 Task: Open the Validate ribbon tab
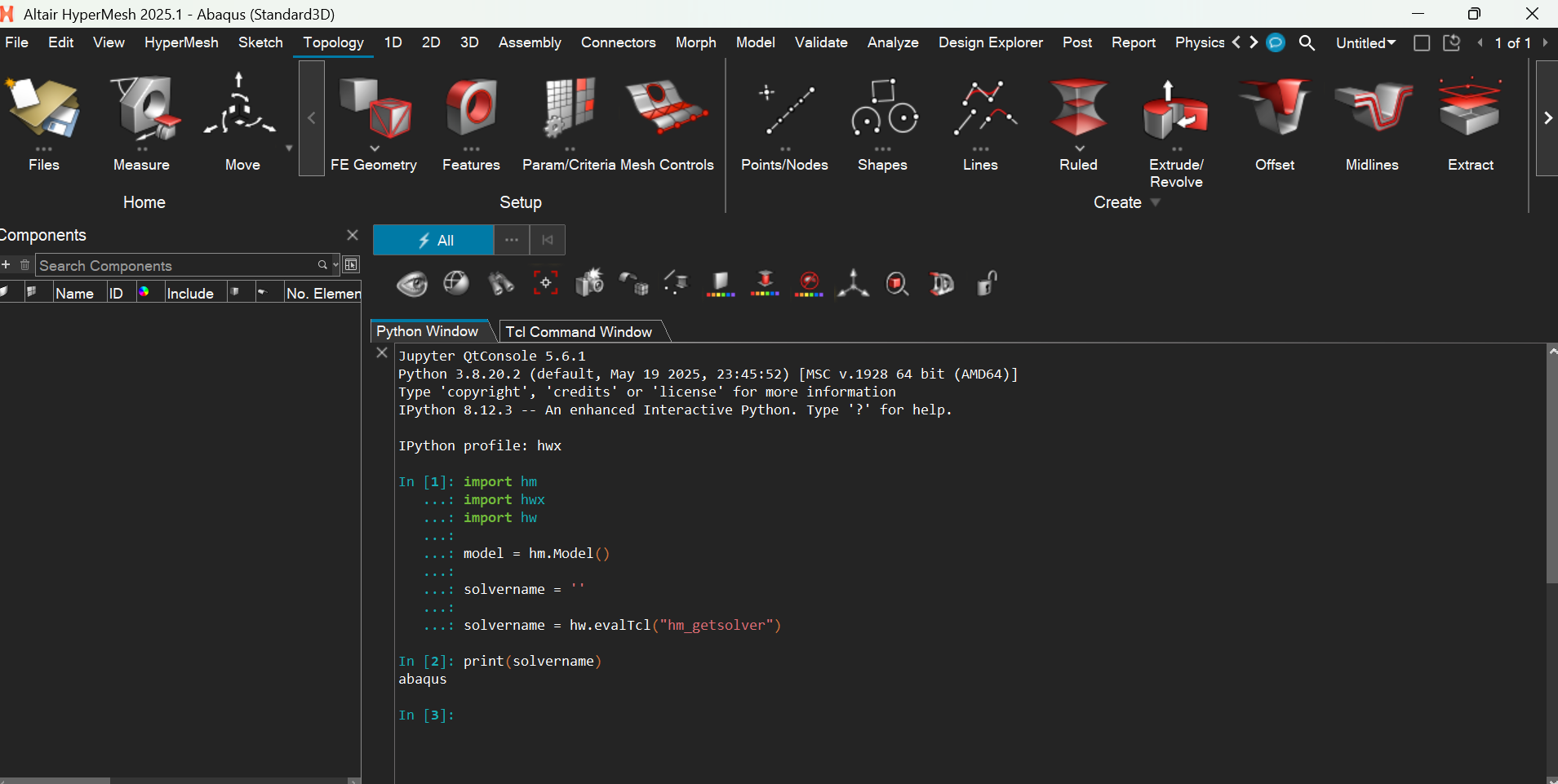(821, 42)
